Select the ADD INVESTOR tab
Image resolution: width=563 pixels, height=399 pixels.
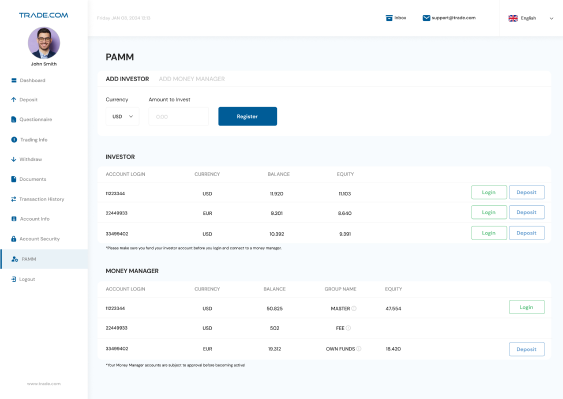pyautogui.click(x=127, y=79)
